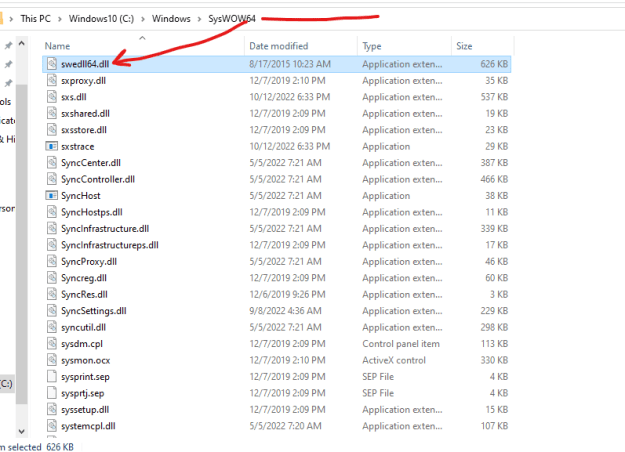The height and width of the screenshot is (452, 625).
Task: Click the SyncController.dll file icon
Action: (x=52, y=179)
